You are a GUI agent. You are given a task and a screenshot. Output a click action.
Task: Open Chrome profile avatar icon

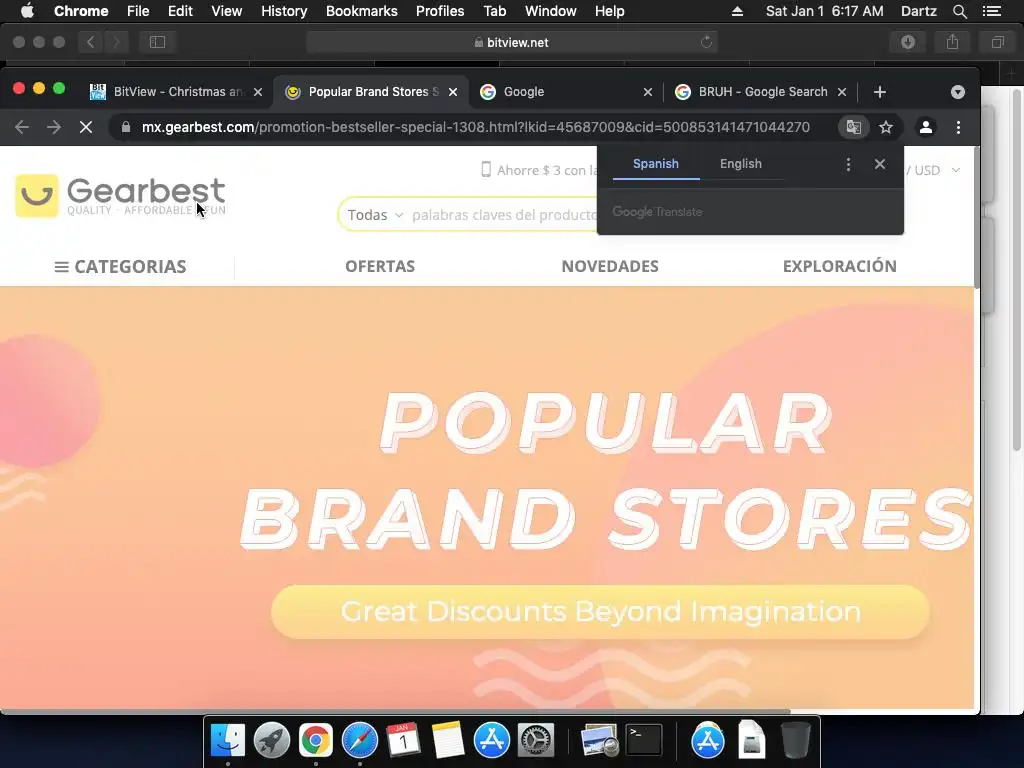pyautogui.click(x=925, y=127)
